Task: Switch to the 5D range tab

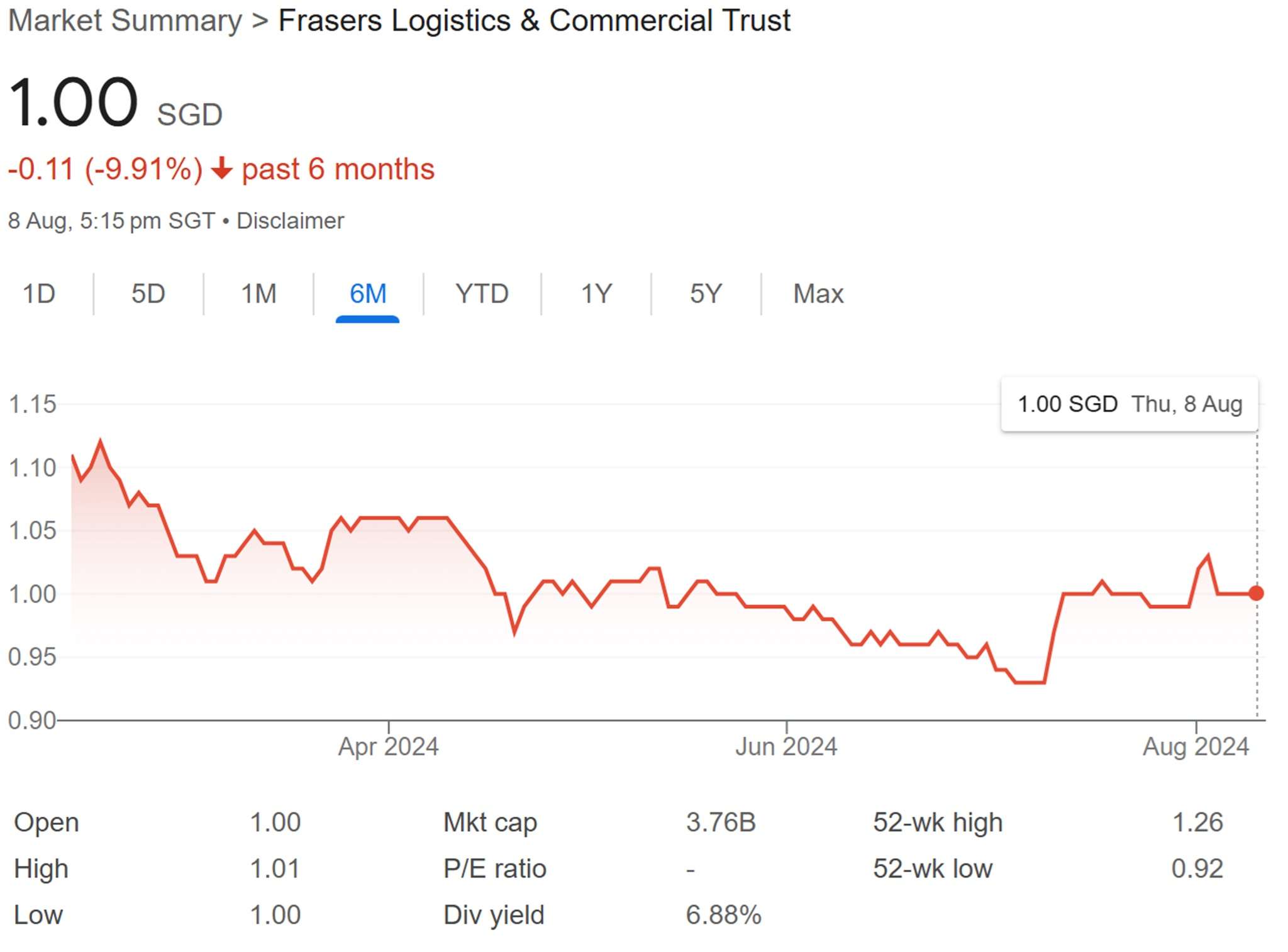Action: 148,294
